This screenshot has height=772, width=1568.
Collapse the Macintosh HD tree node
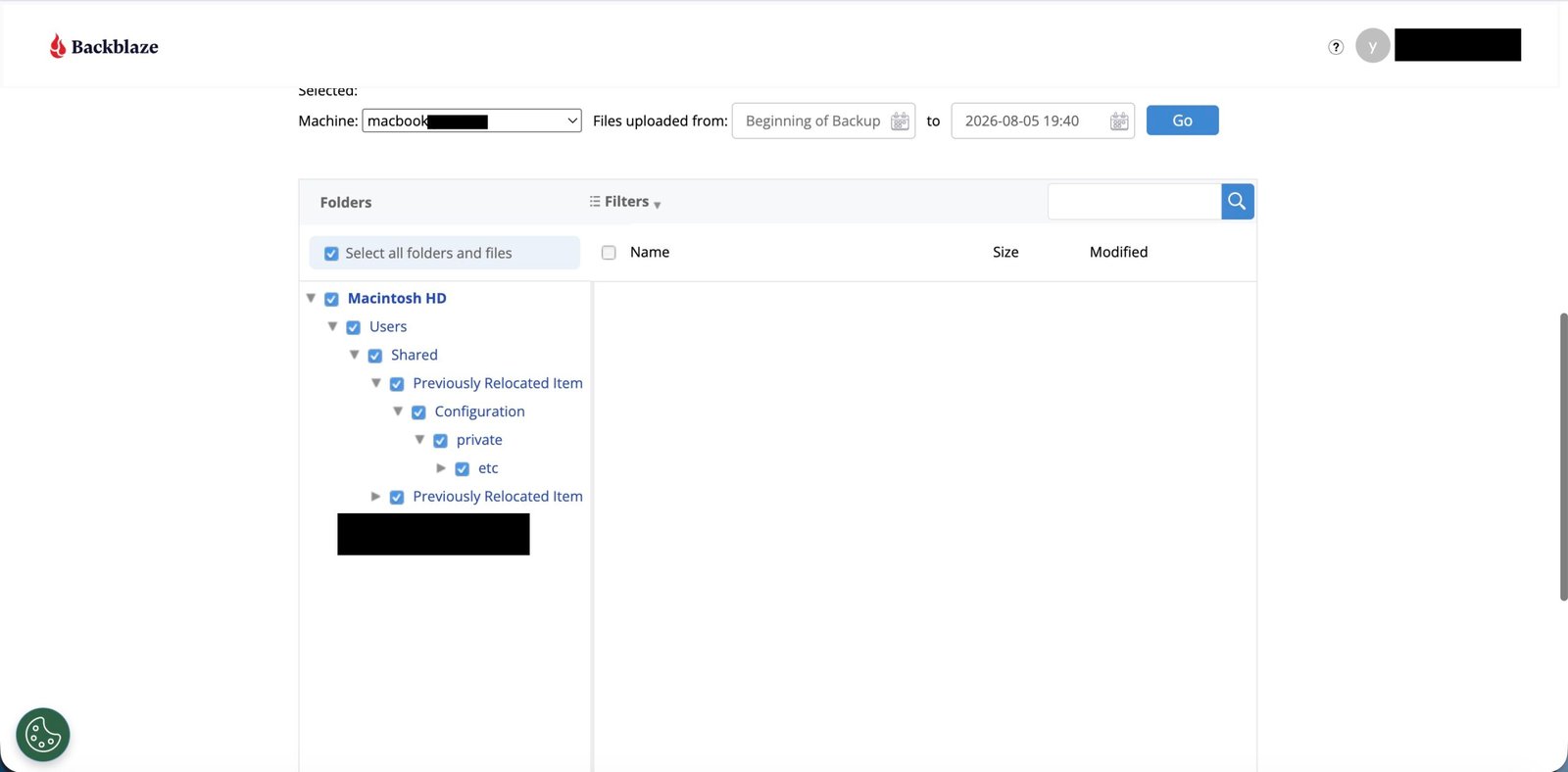311,298
